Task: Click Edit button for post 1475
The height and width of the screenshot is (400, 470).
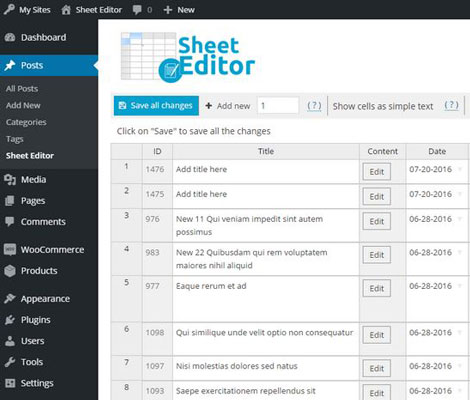Action: pyautogui.click(x=377, y=197)
